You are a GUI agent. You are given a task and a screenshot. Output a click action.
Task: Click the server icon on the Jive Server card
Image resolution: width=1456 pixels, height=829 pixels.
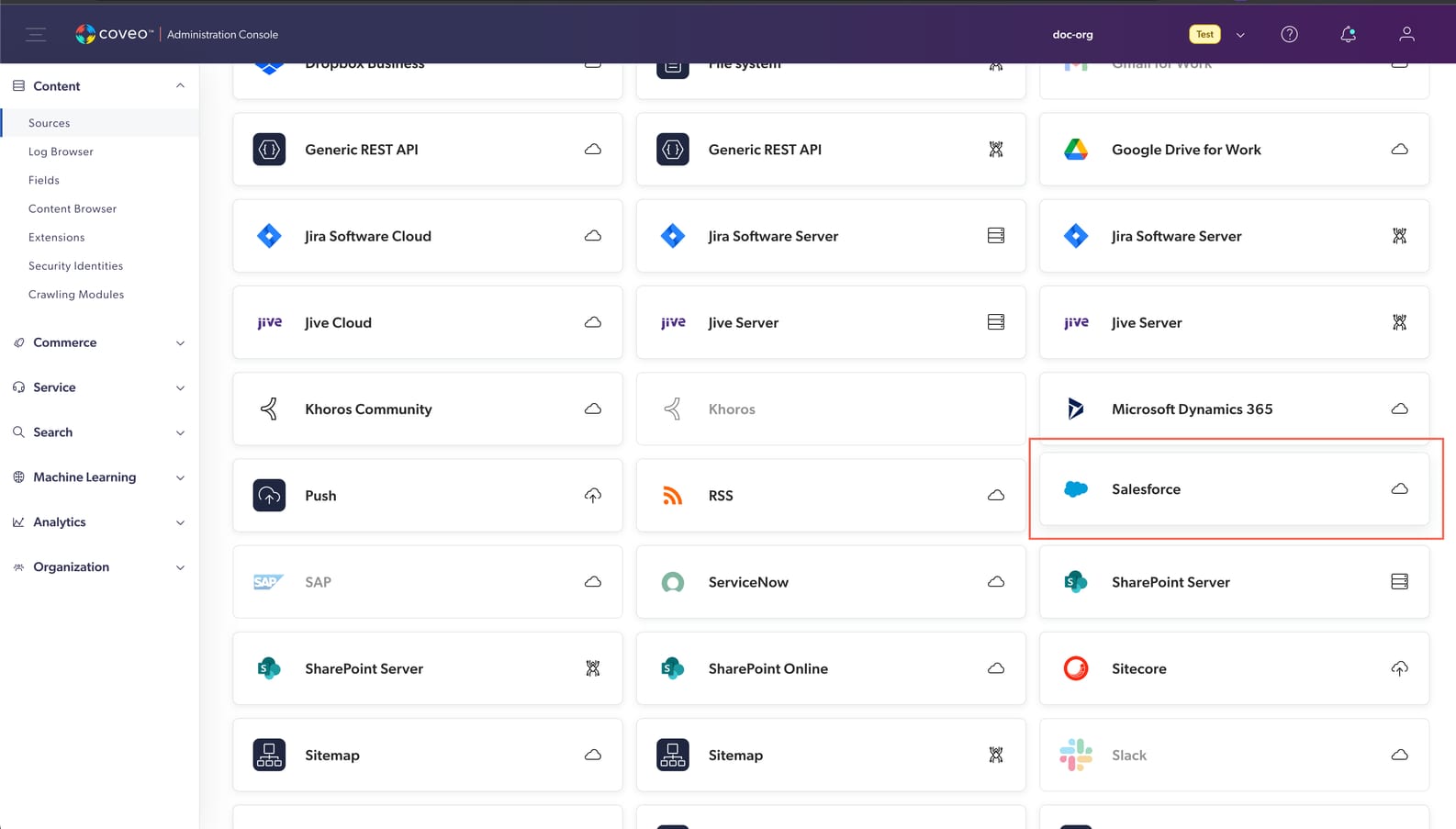[996, 322]
